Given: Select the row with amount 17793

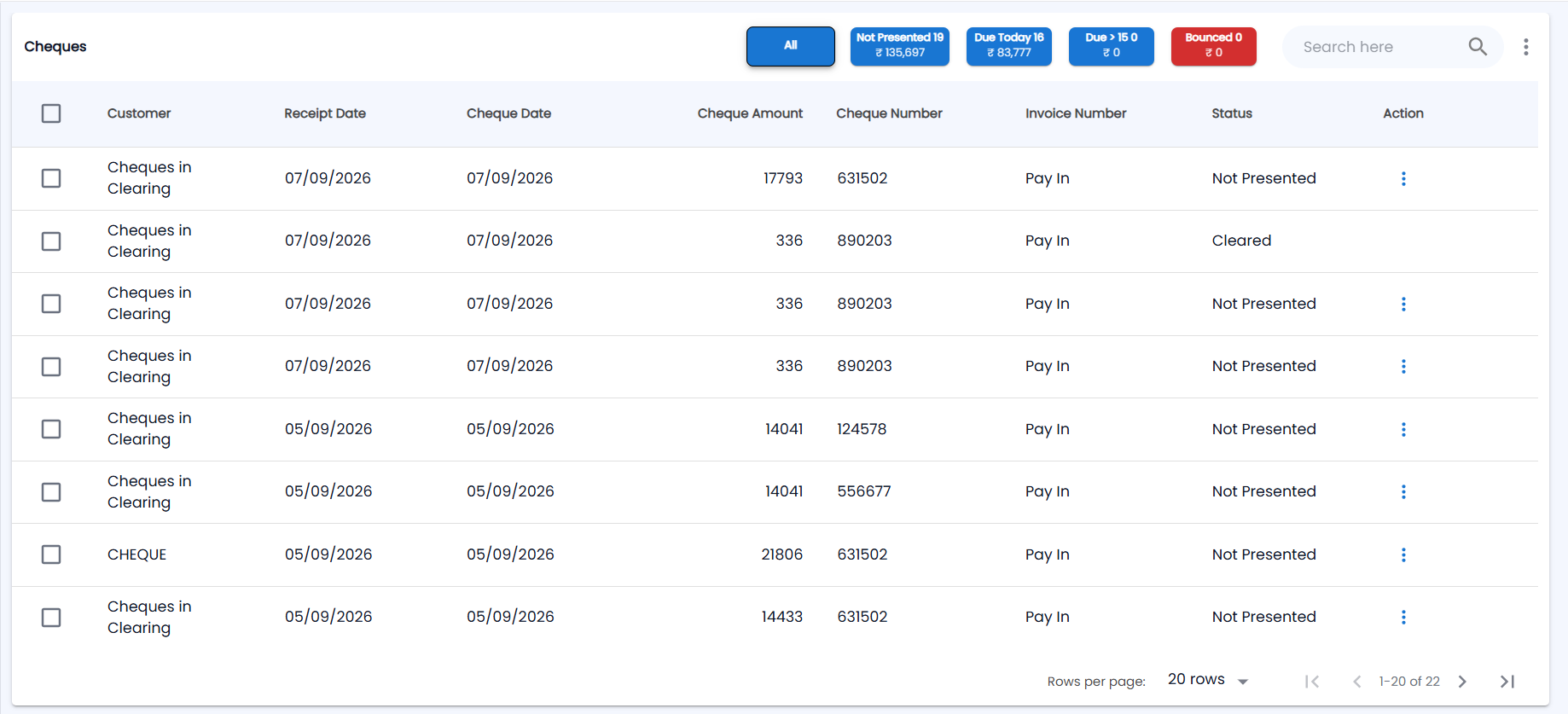Looking at the screenshot, I should (x=51, y=178).
